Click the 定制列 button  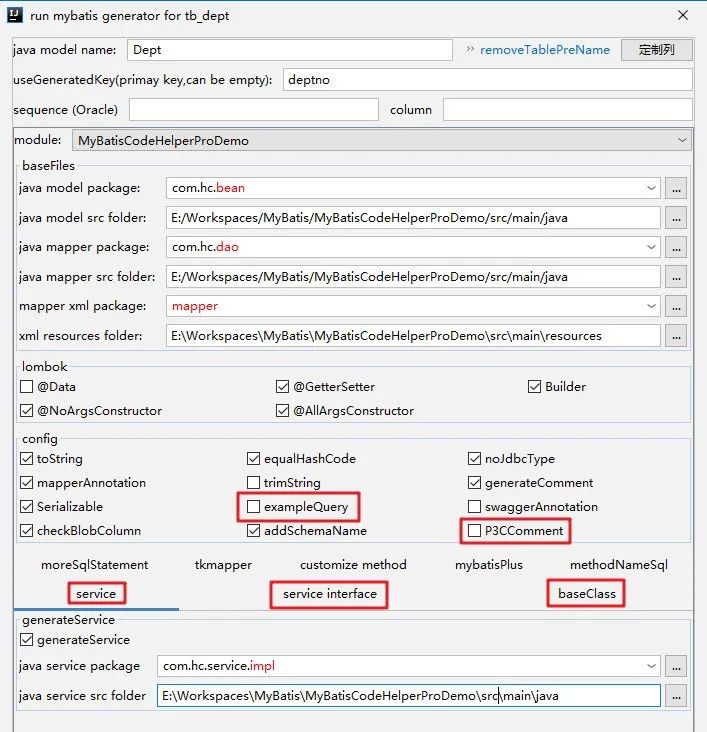click(x=657, y=49)
